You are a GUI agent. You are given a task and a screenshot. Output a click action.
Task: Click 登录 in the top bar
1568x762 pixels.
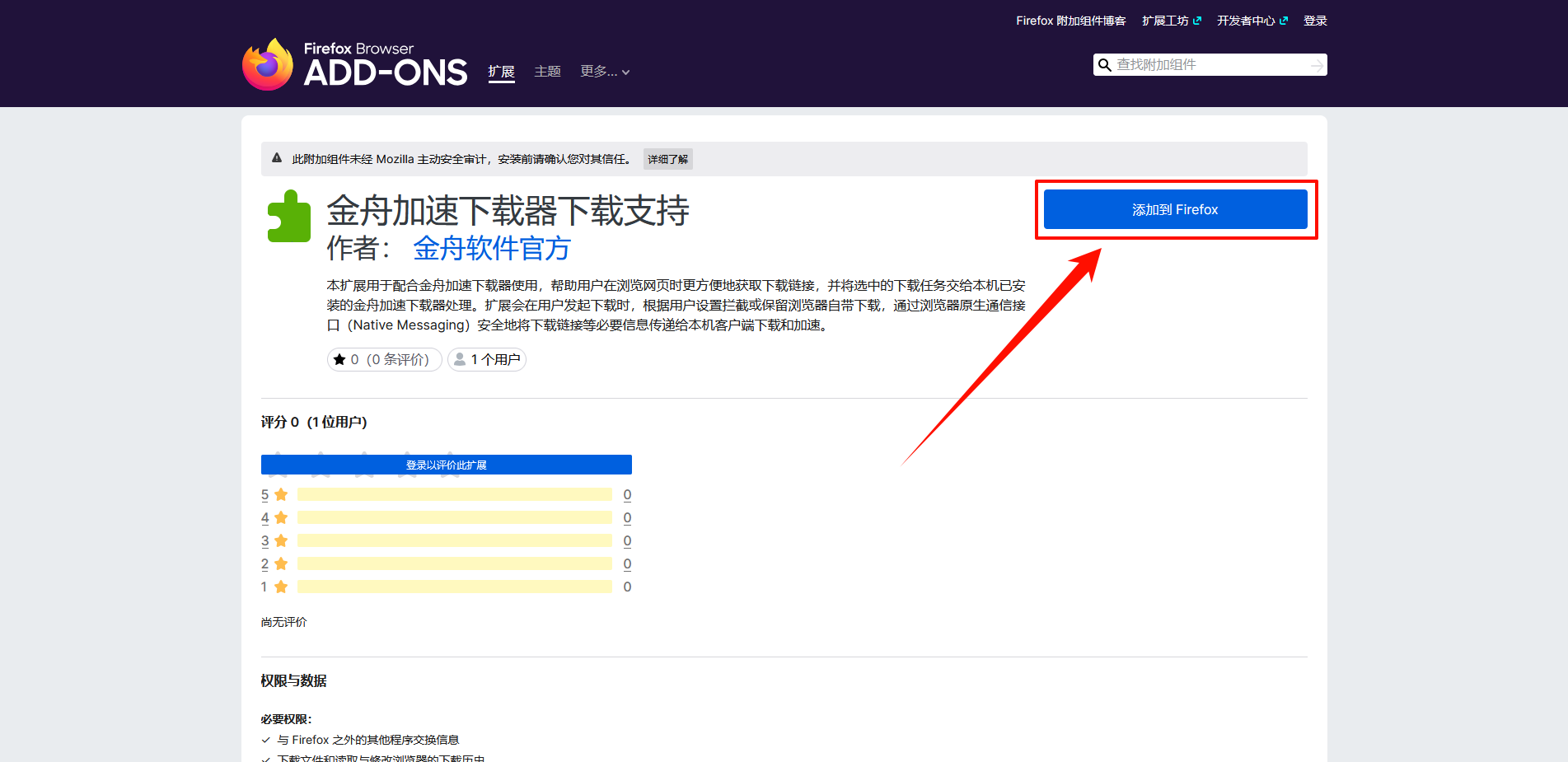1315,21
